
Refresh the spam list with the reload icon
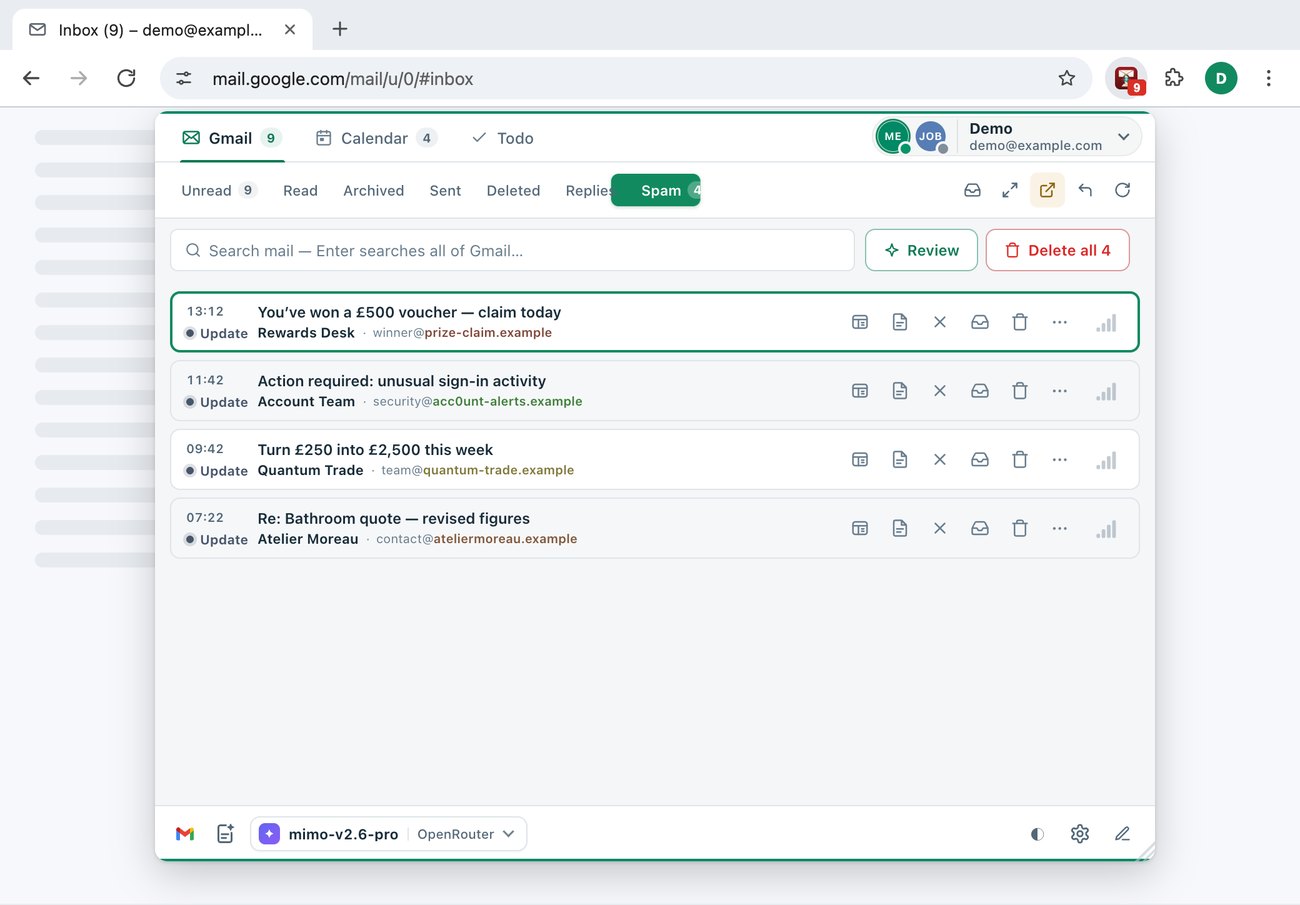click(1123, 190)
